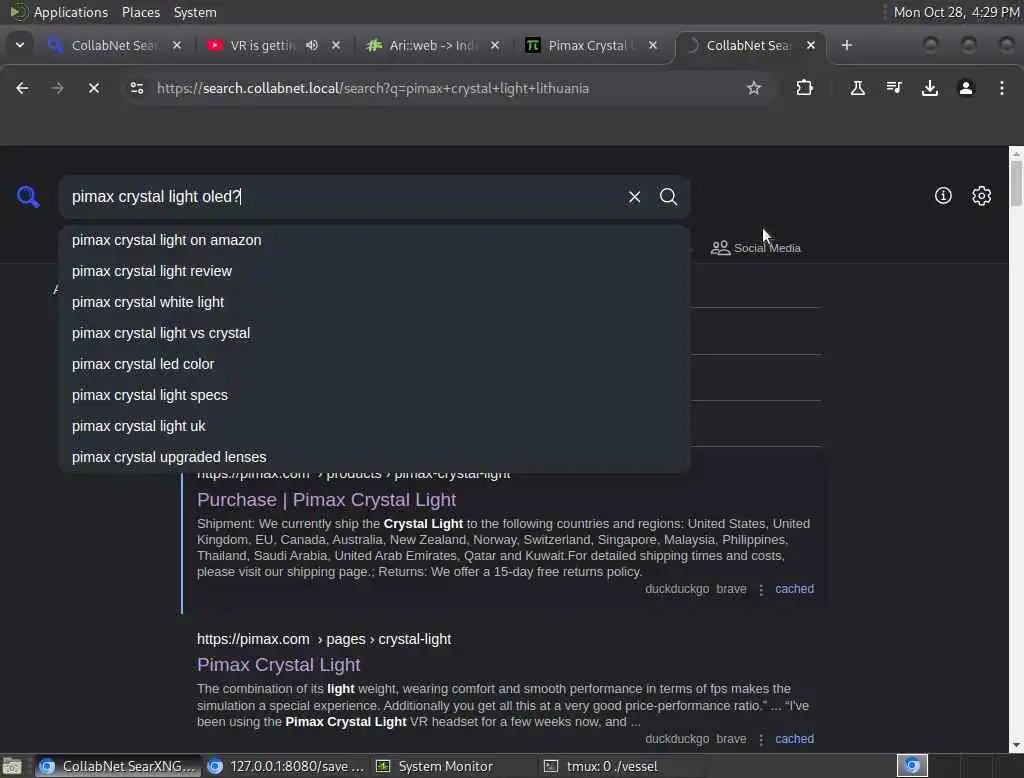Close the Pimax Crystal tab

point(652,45)
